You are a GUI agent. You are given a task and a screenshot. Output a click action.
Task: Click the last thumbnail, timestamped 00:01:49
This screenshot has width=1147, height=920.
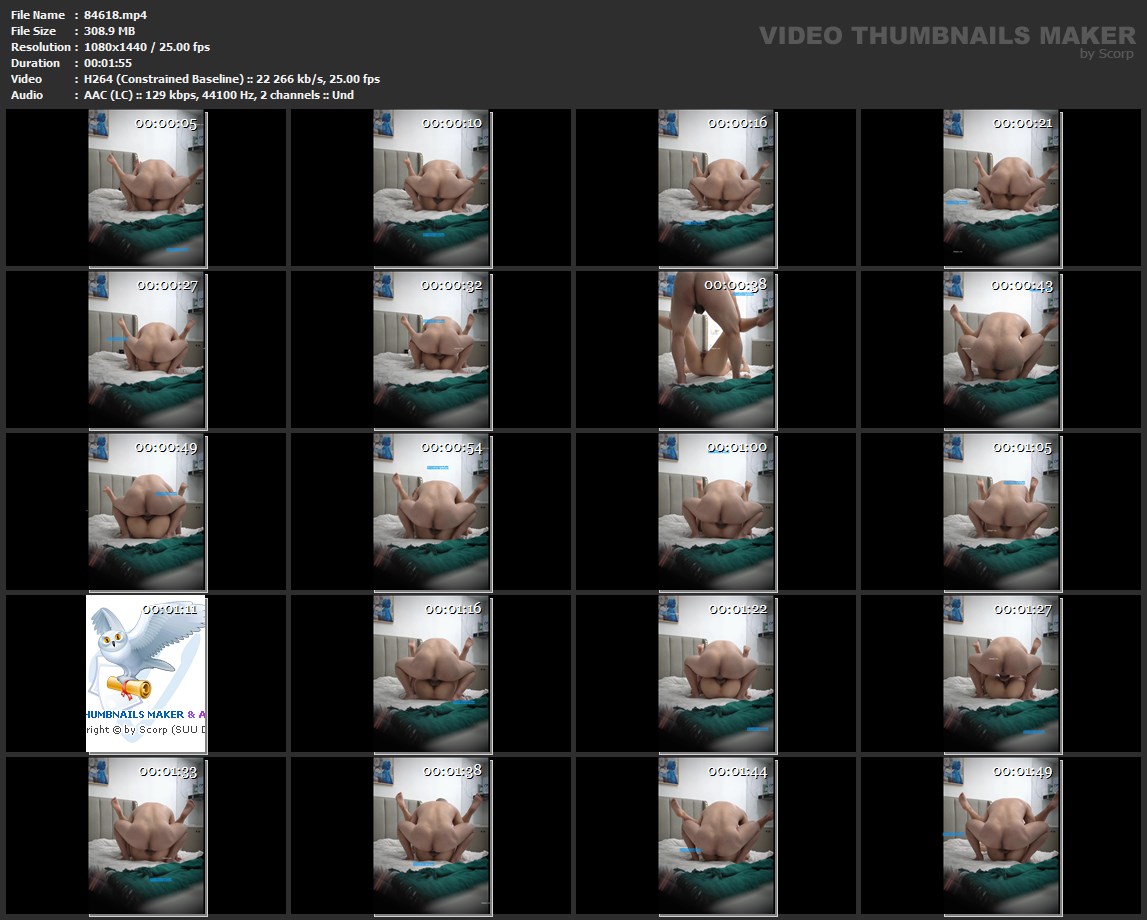click(1002, 835)
